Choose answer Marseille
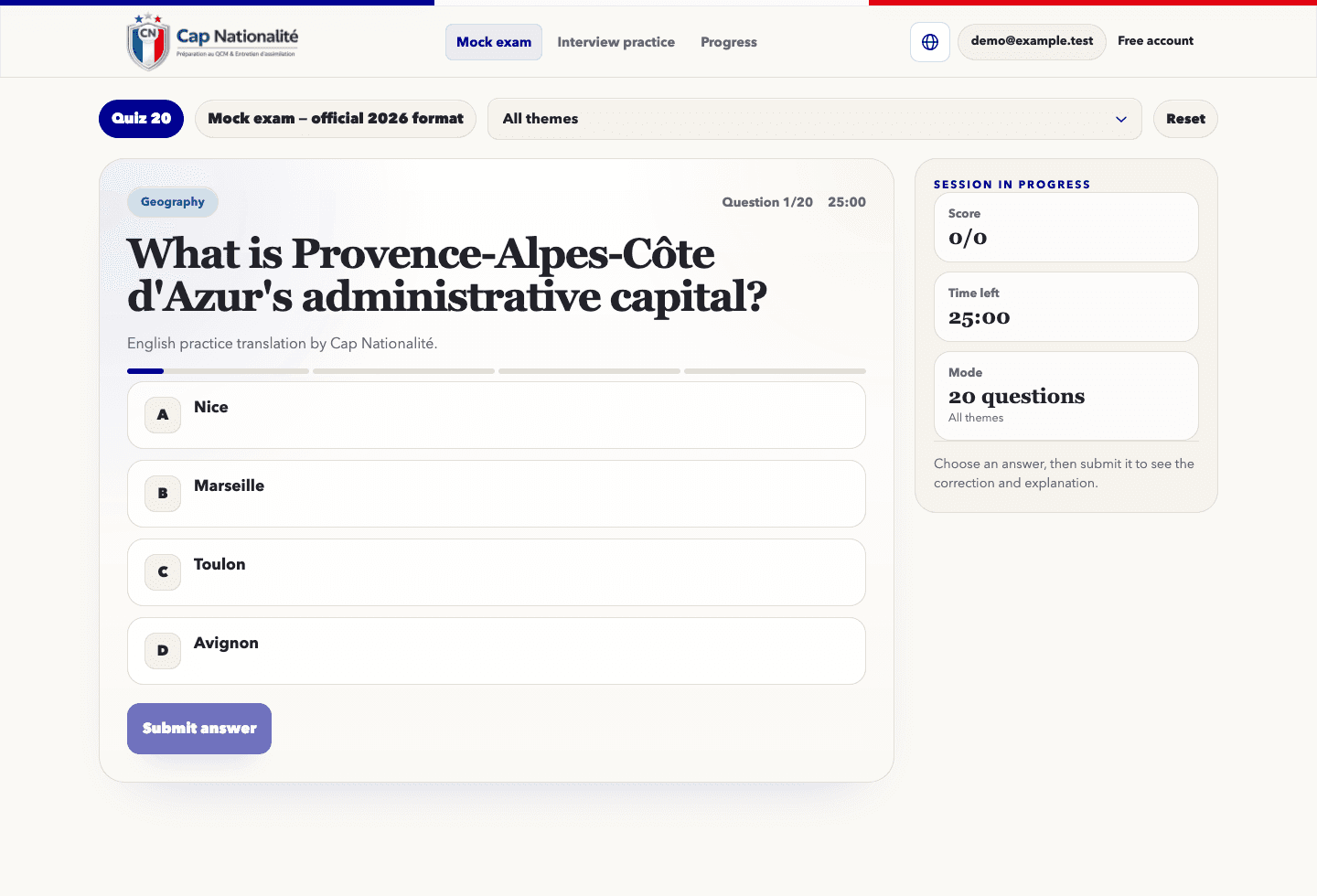The height and width of the screenshot is (896, 1317). (x=497, y=494)
